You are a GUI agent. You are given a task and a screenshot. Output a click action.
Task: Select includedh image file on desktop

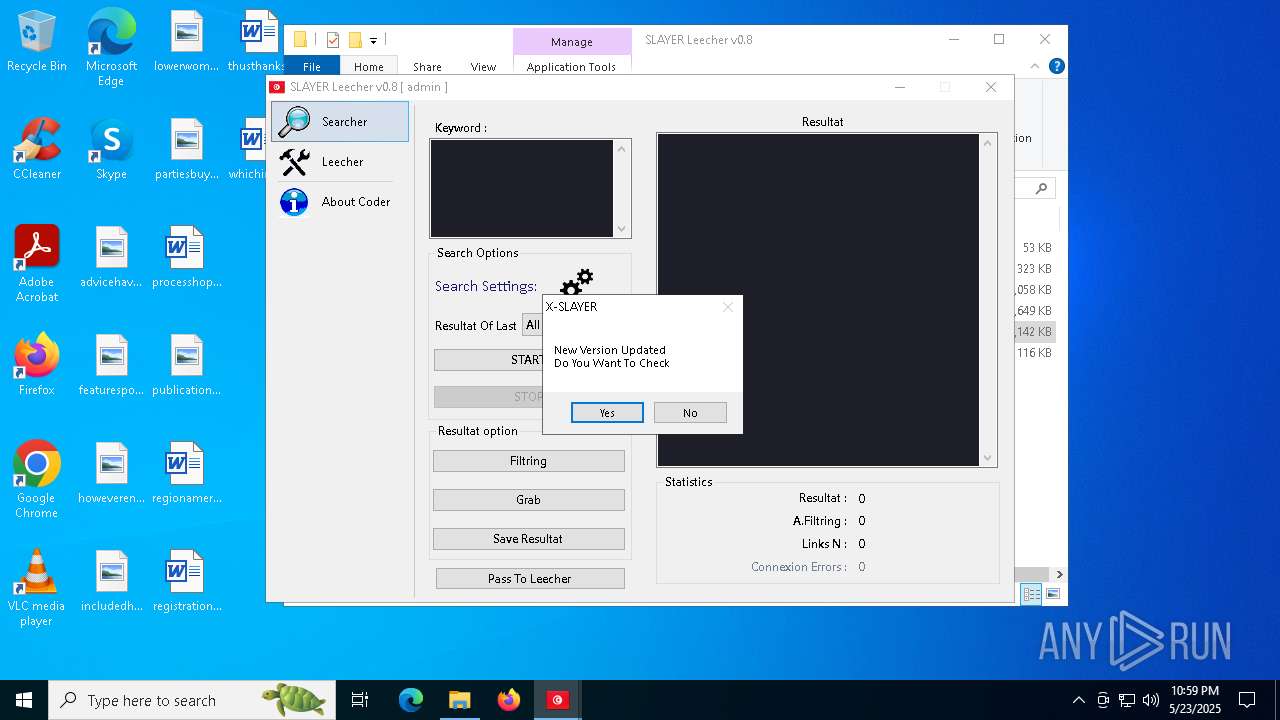(x=111, y=582)
